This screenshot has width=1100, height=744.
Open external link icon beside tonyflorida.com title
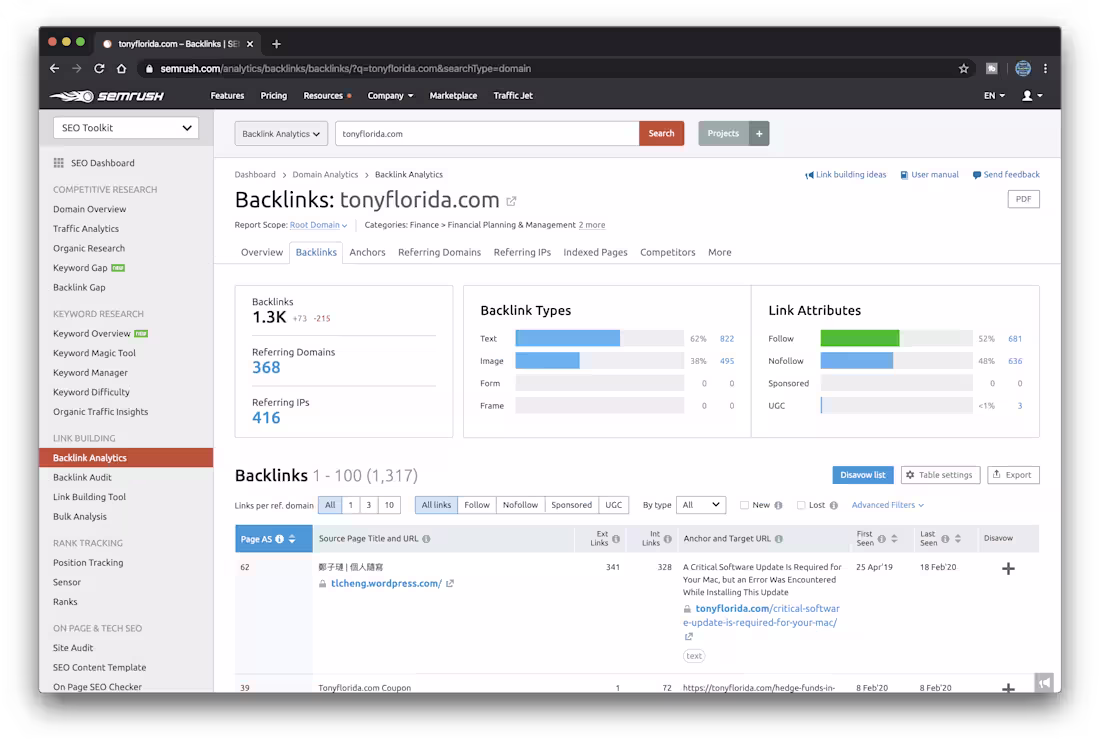511,201
